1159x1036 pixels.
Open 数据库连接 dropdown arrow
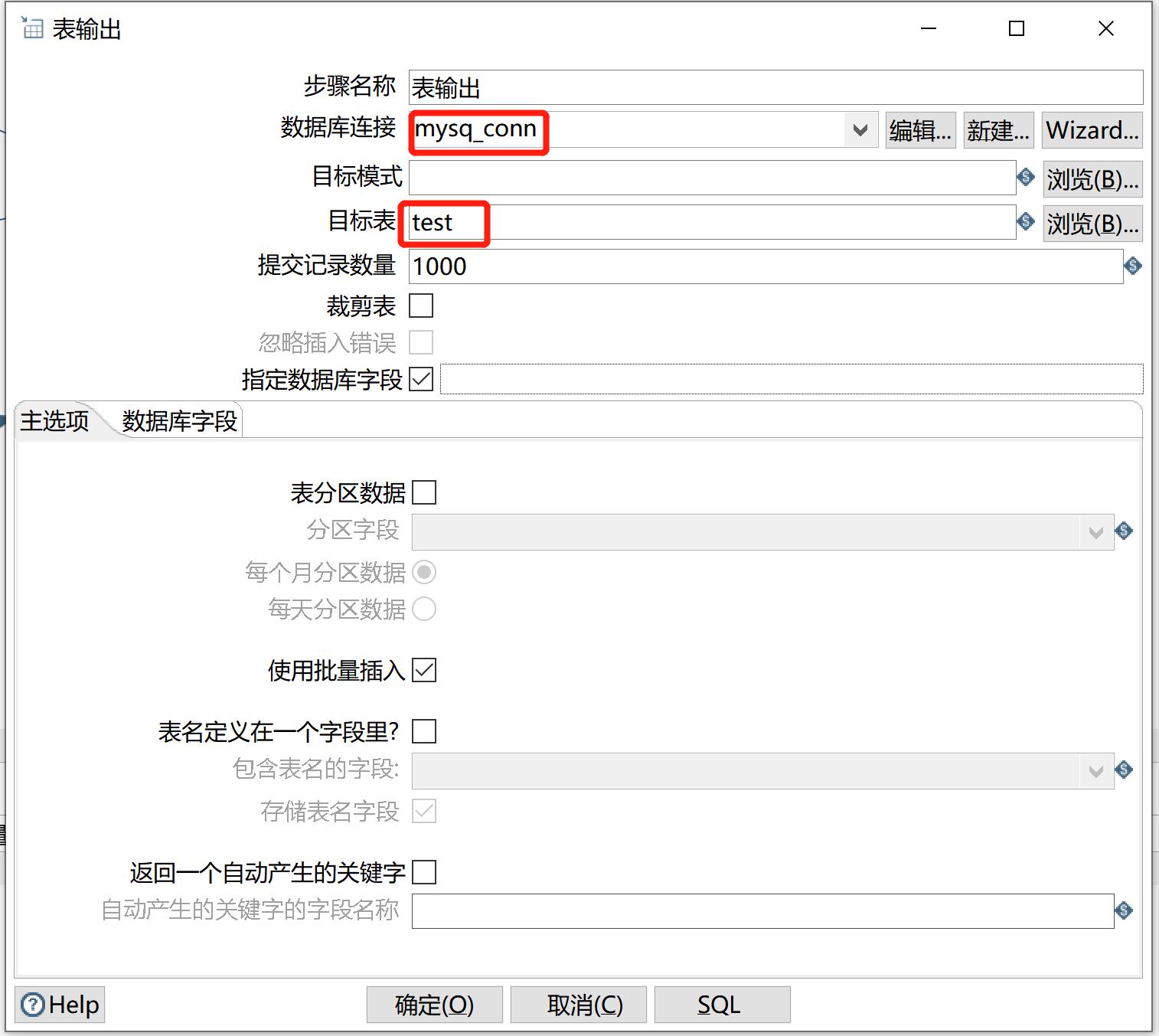pos(860,130)
